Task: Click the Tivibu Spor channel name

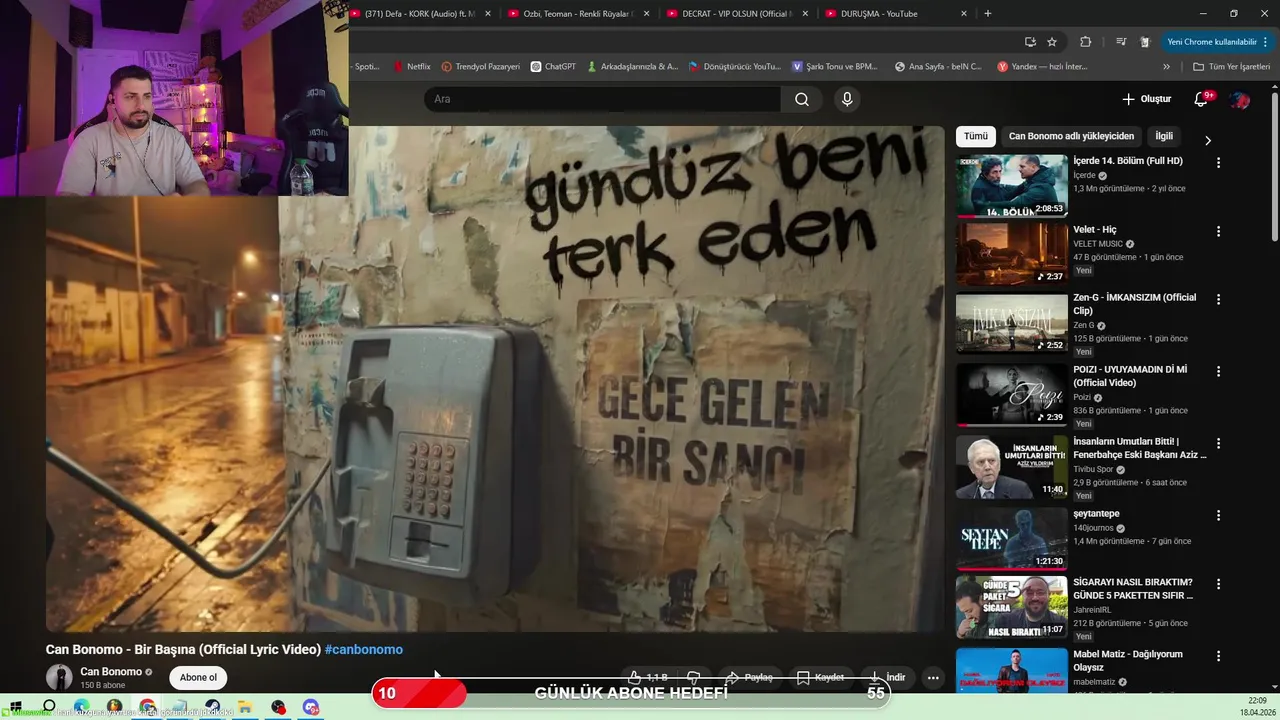Action: [1094, 469]
